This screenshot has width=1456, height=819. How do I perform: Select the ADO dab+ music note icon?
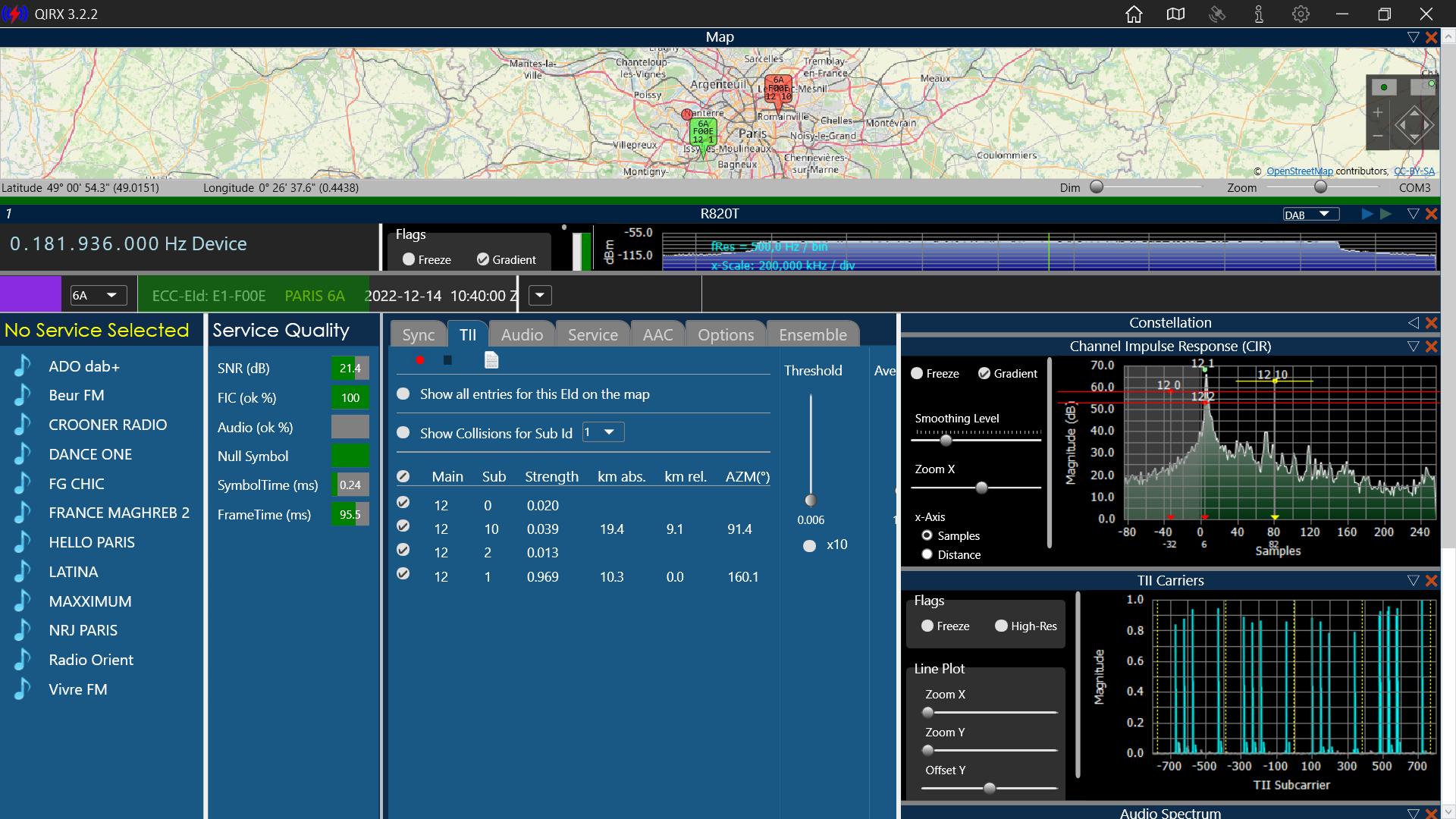tap(23, 366)
